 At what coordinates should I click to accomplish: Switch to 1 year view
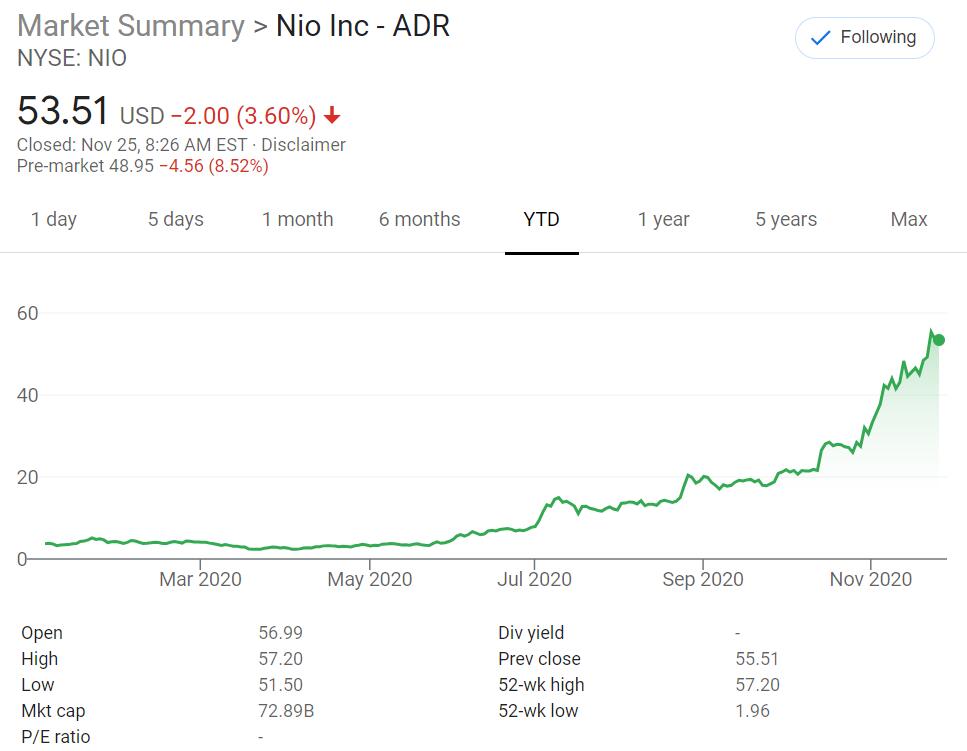point(664,219)
